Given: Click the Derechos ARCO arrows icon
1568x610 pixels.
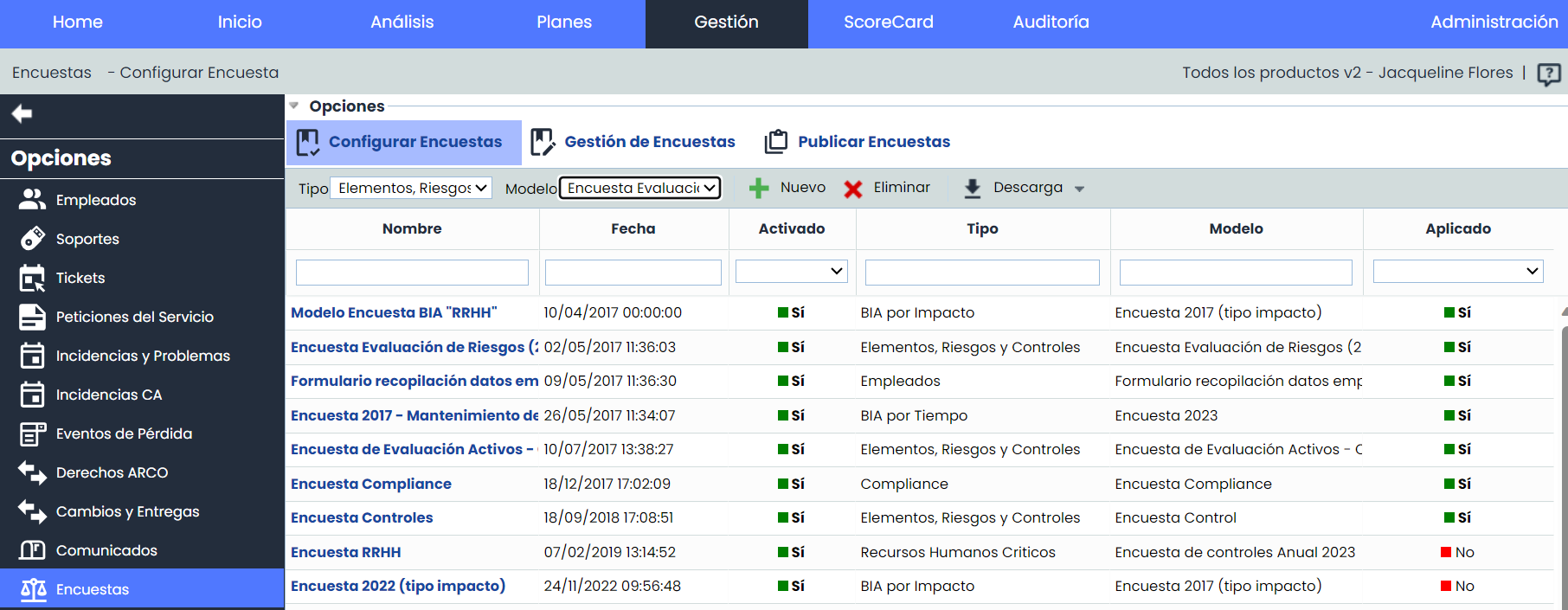Looking at the screenshot, I should tap(32, 472).
